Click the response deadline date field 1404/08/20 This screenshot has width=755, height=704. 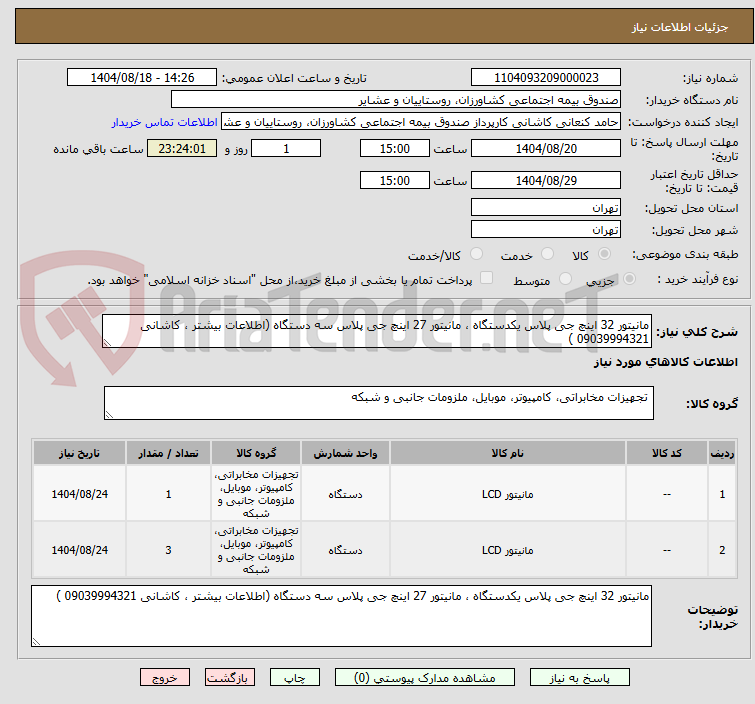click(x=545, y=148)
